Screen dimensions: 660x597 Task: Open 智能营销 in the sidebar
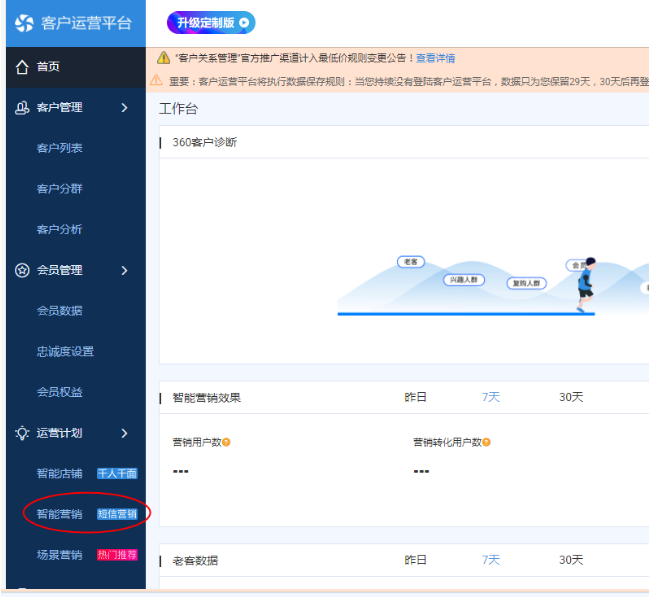(60, 514)
